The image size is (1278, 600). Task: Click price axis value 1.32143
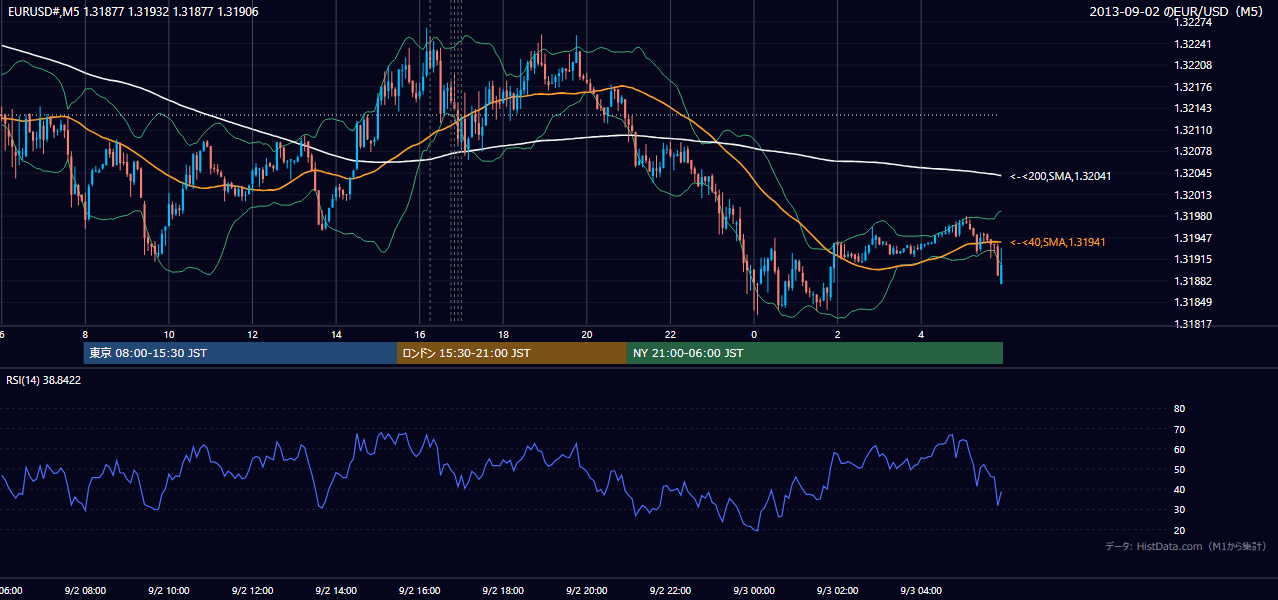(x=1192, y=108)
